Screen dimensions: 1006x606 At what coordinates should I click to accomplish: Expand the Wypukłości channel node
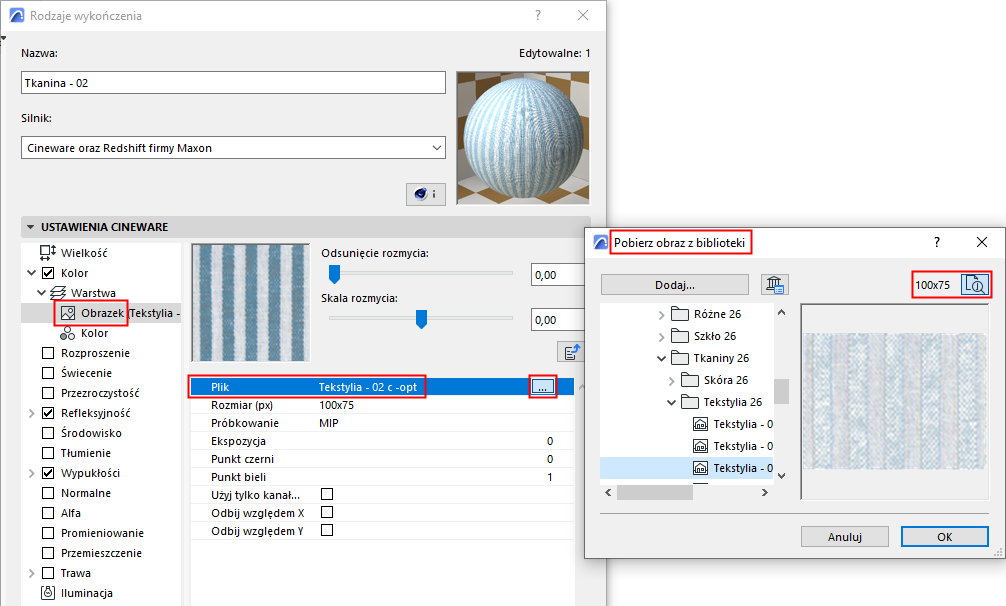[x=31, y=473]
